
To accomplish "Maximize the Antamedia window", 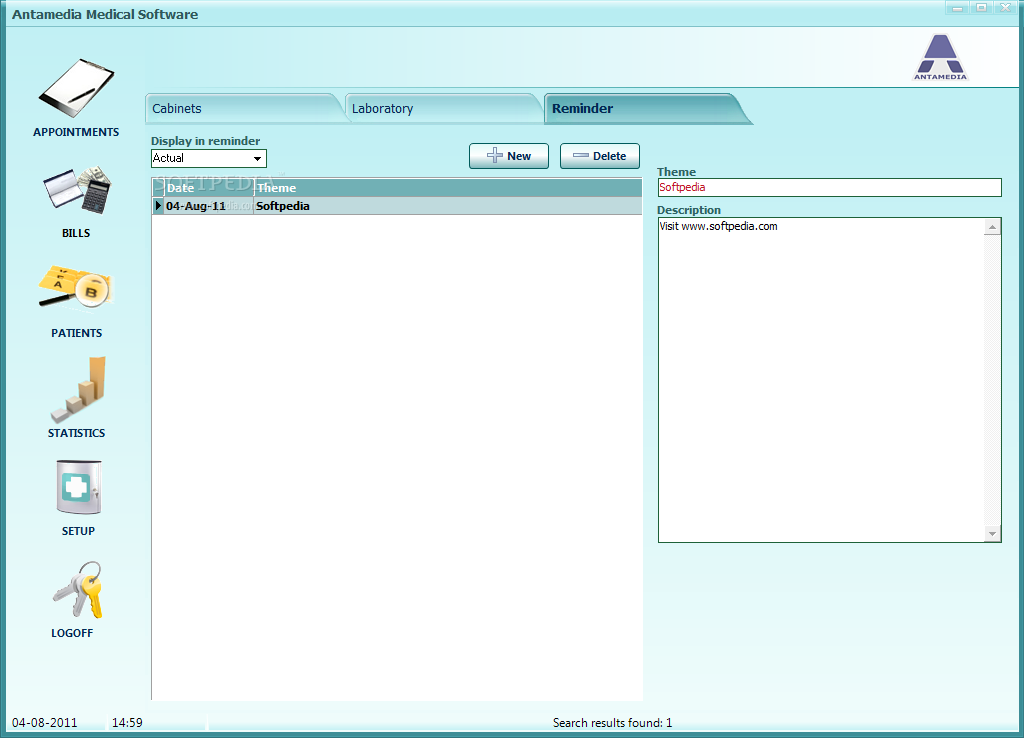I will coord(982,8).
